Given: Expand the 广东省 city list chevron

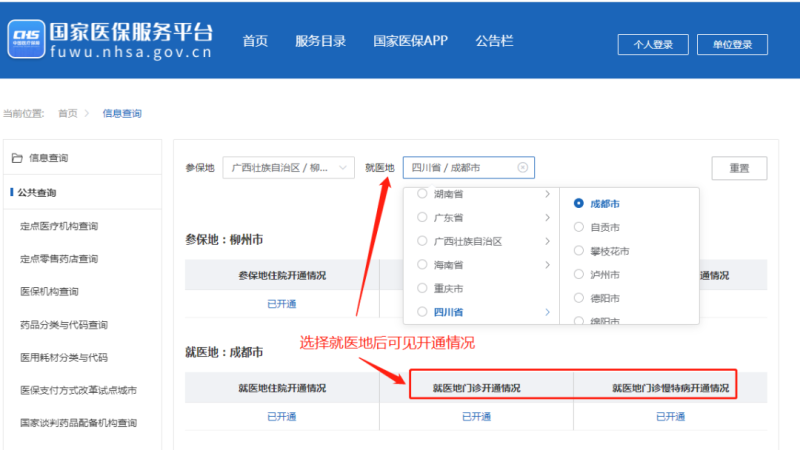Looking at the screenshot, I should coord(547,217).
